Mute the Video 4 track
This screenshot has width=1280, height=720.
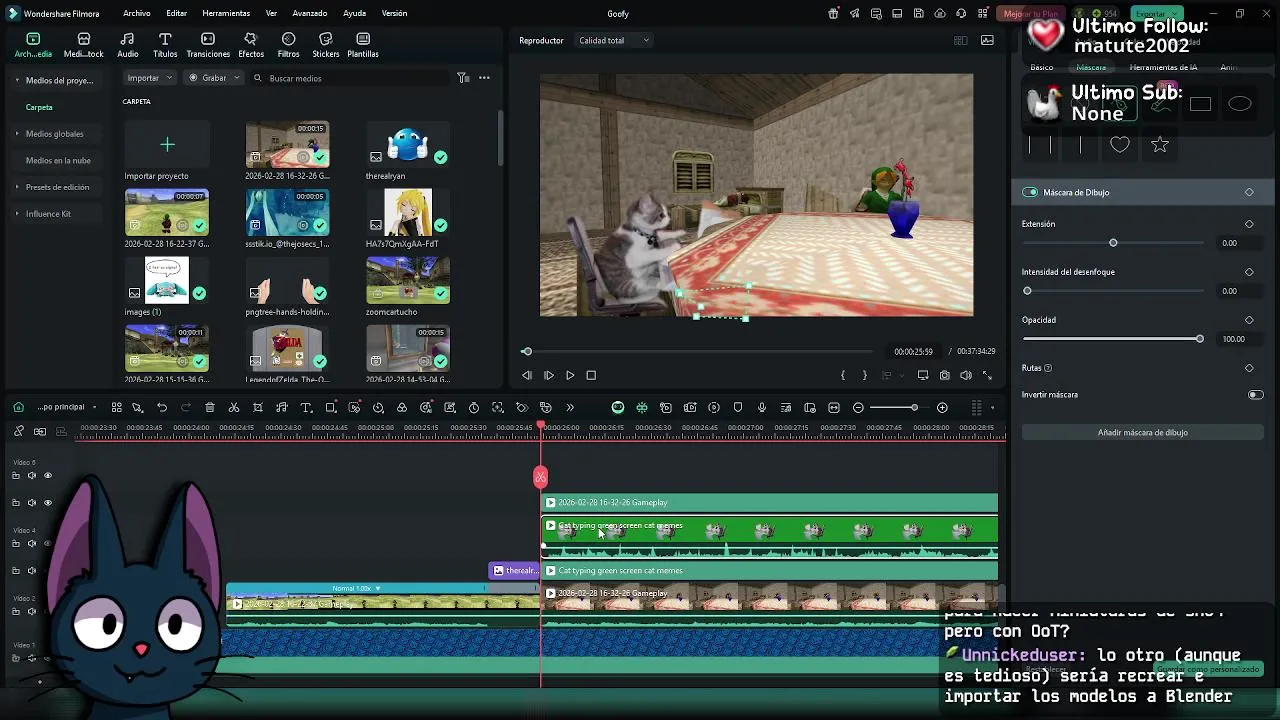click(x=31, y=543)
